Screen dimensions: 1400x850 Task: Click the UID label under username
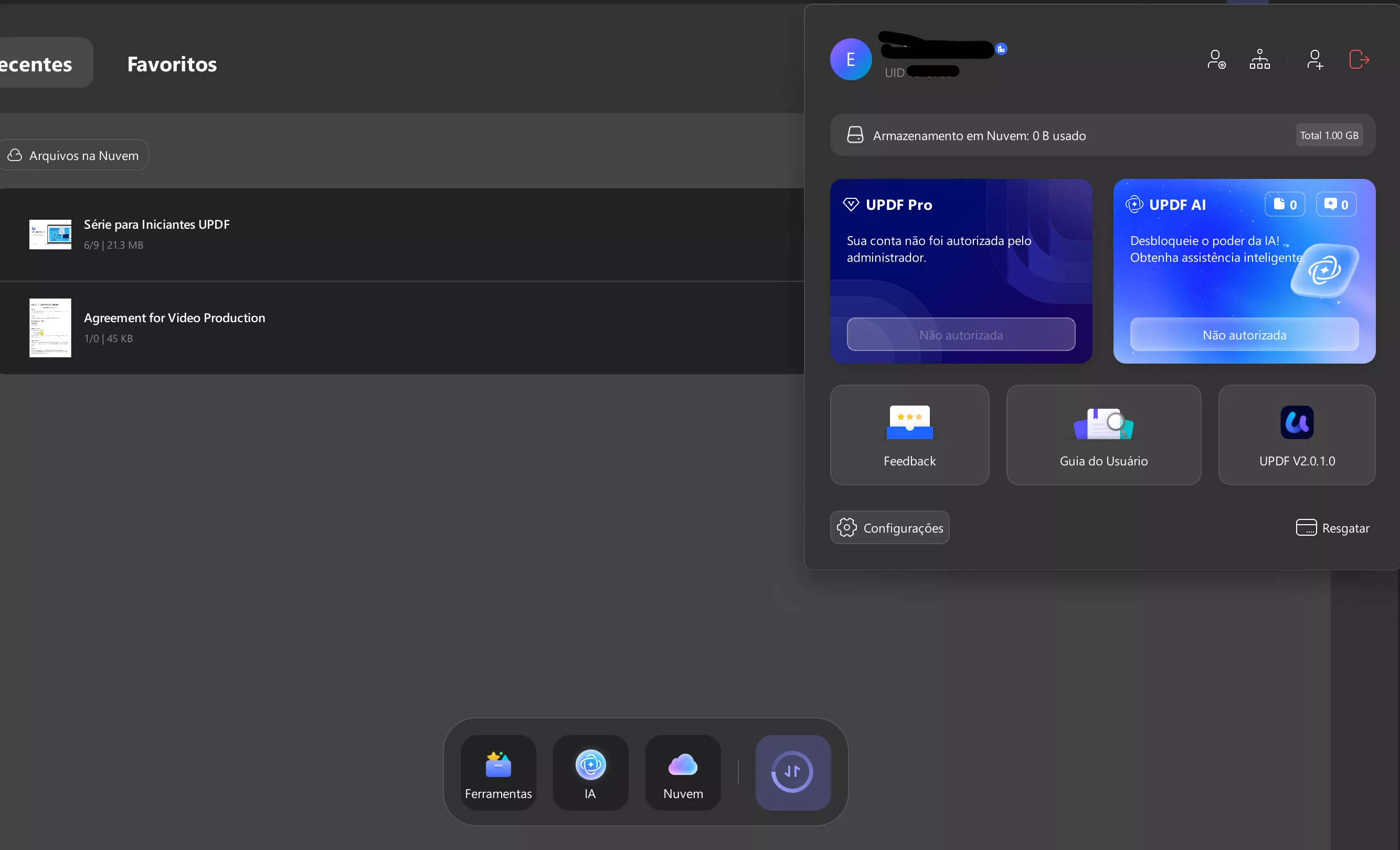tap(894, 73)
